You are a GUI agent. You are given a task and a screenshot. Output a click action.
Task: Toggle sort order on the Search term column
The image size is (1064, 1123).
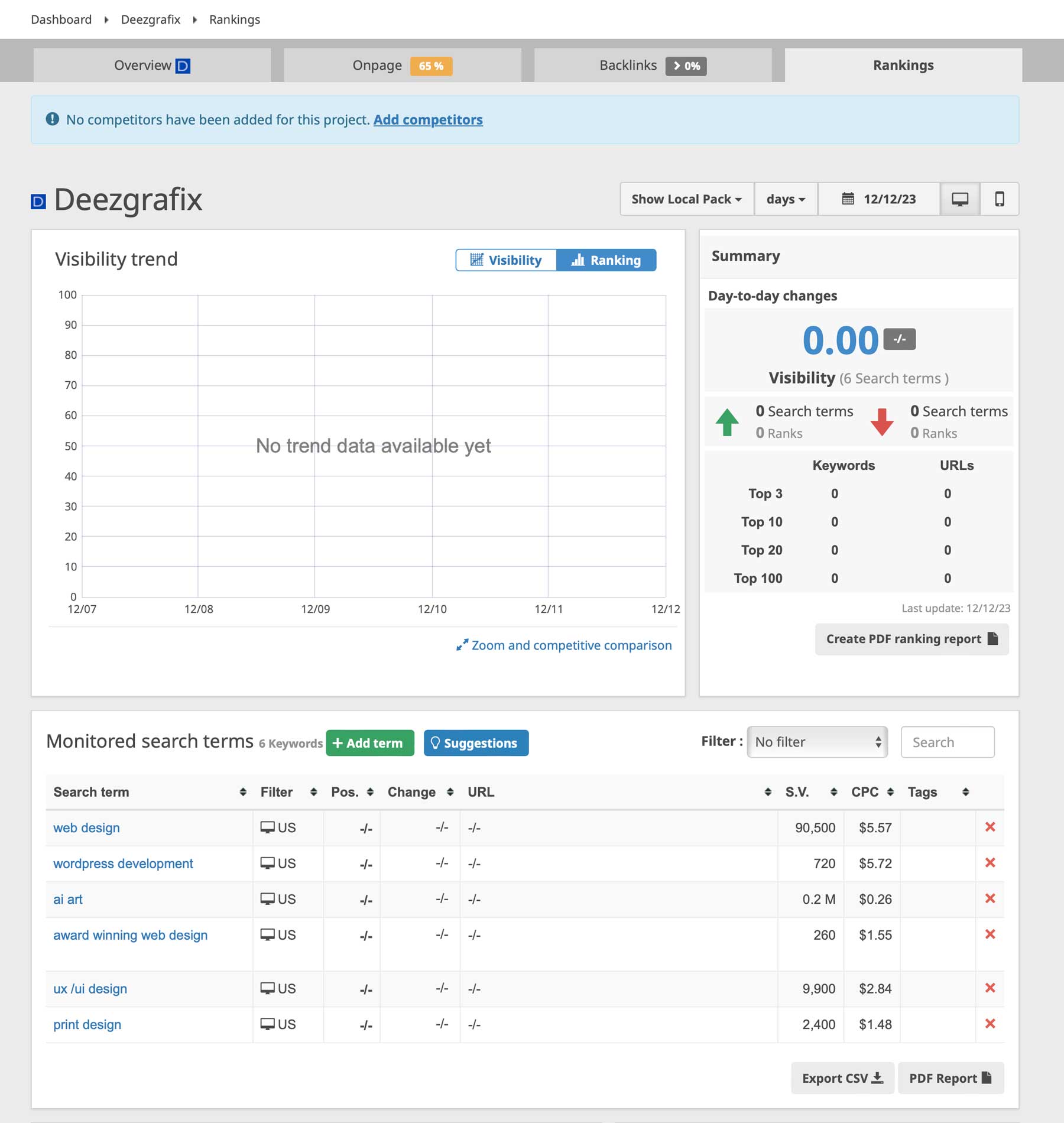click(x=243, y=792)
